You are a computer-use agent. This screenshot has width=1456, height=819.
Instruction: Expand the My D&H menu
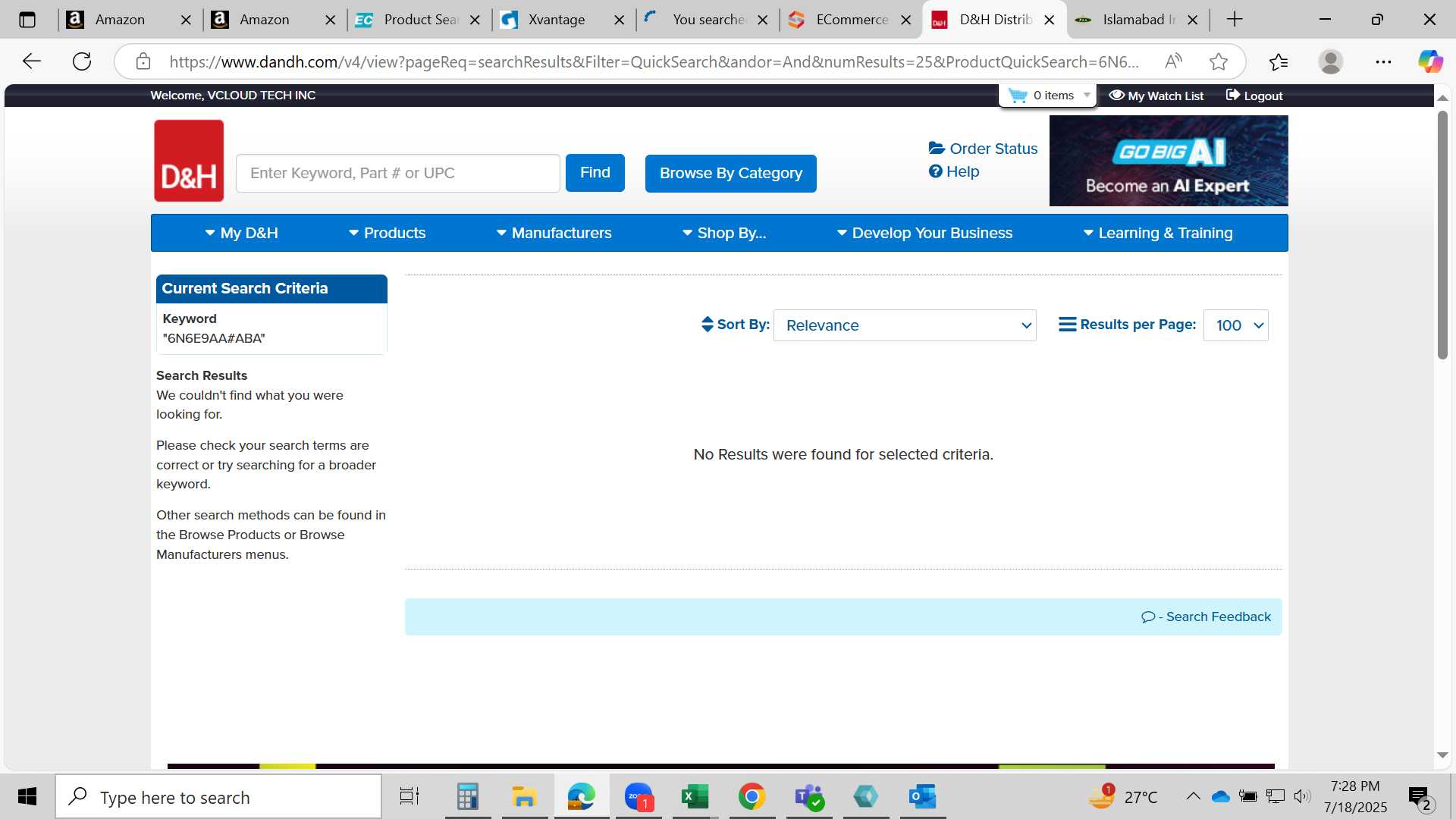click(x=241, y=233)
